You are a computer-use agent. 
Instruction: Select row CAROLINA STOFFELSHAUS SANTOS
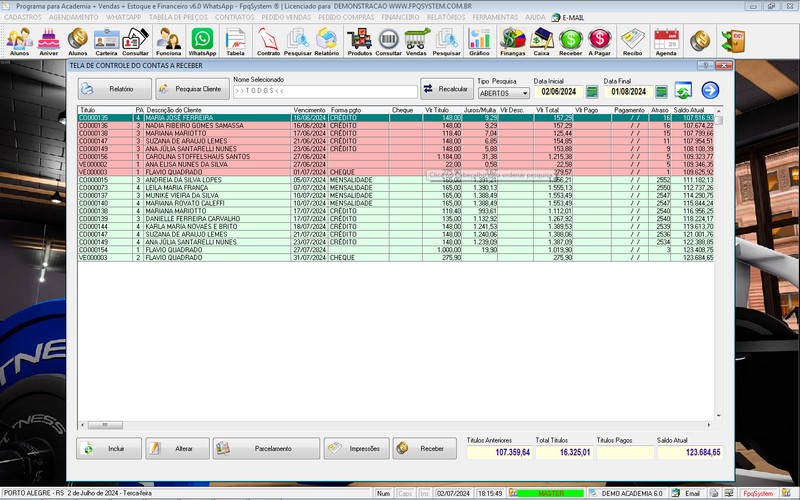pos(395,157)
